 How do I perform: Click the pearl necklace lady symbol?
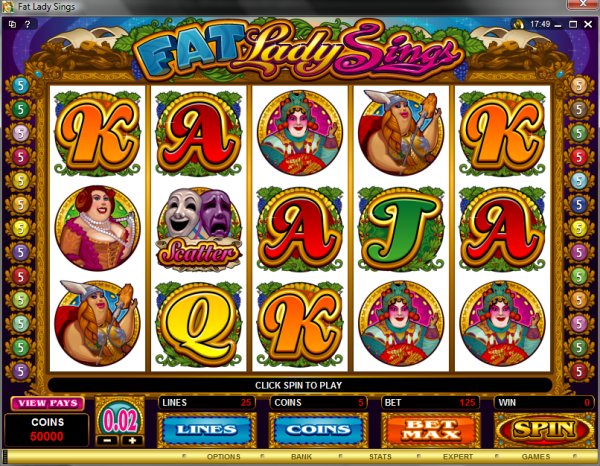coord(97,228)
